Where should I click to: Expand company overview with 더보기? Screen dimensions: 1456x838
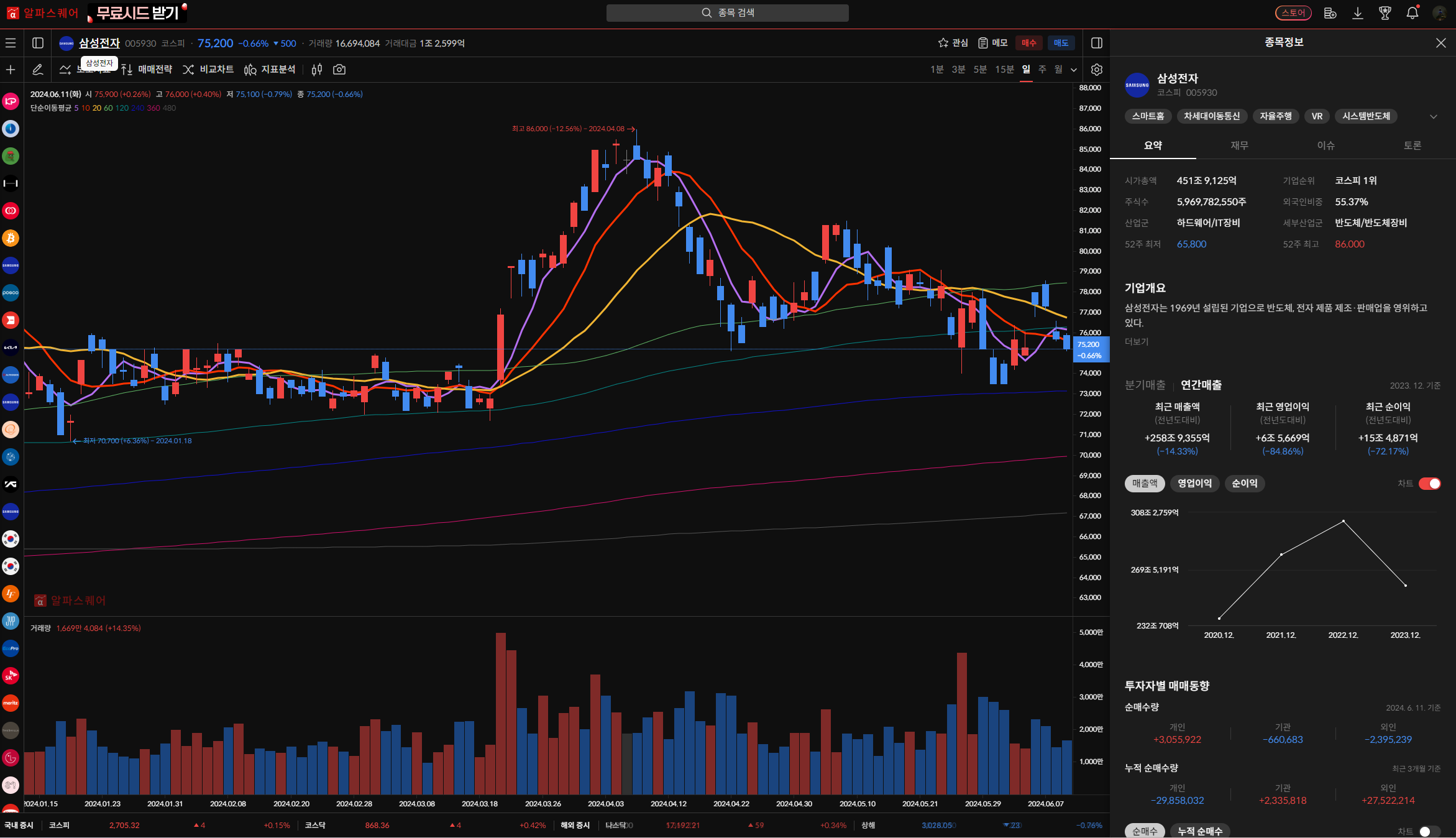coord(1137,342)
